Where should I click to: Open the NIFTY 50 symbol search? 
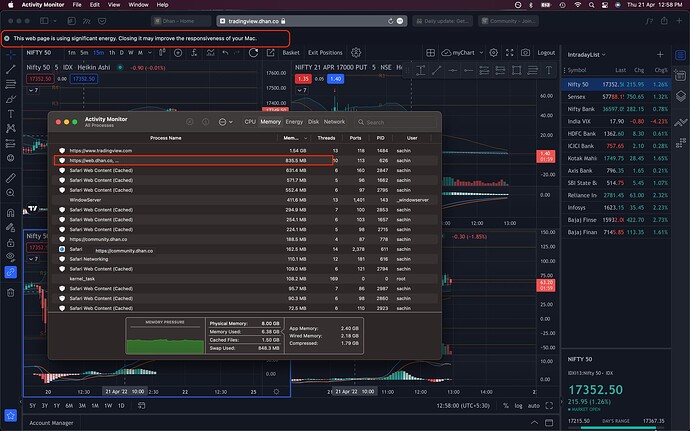click(39, 53)
